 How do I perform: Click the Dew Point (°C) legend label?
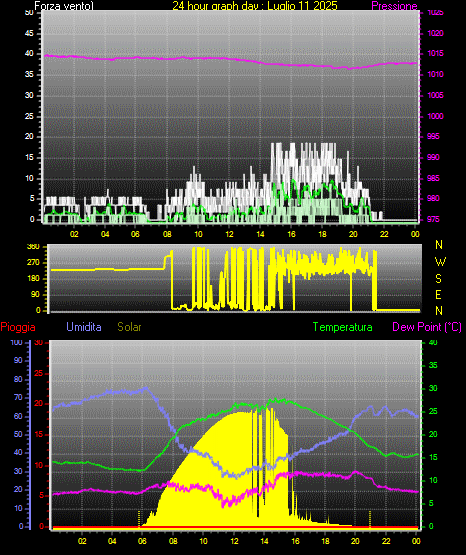[x=427, y=327]
